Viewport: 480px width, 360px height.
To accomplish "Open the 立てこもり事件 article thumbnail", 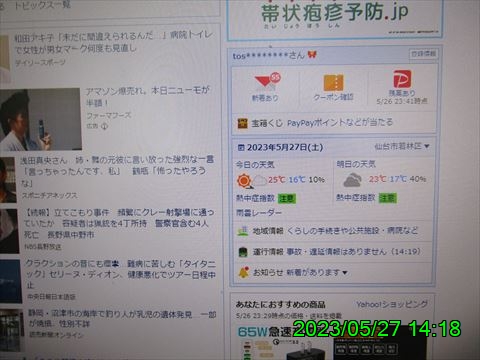I will pyautogui.click(x=9, y=231).
